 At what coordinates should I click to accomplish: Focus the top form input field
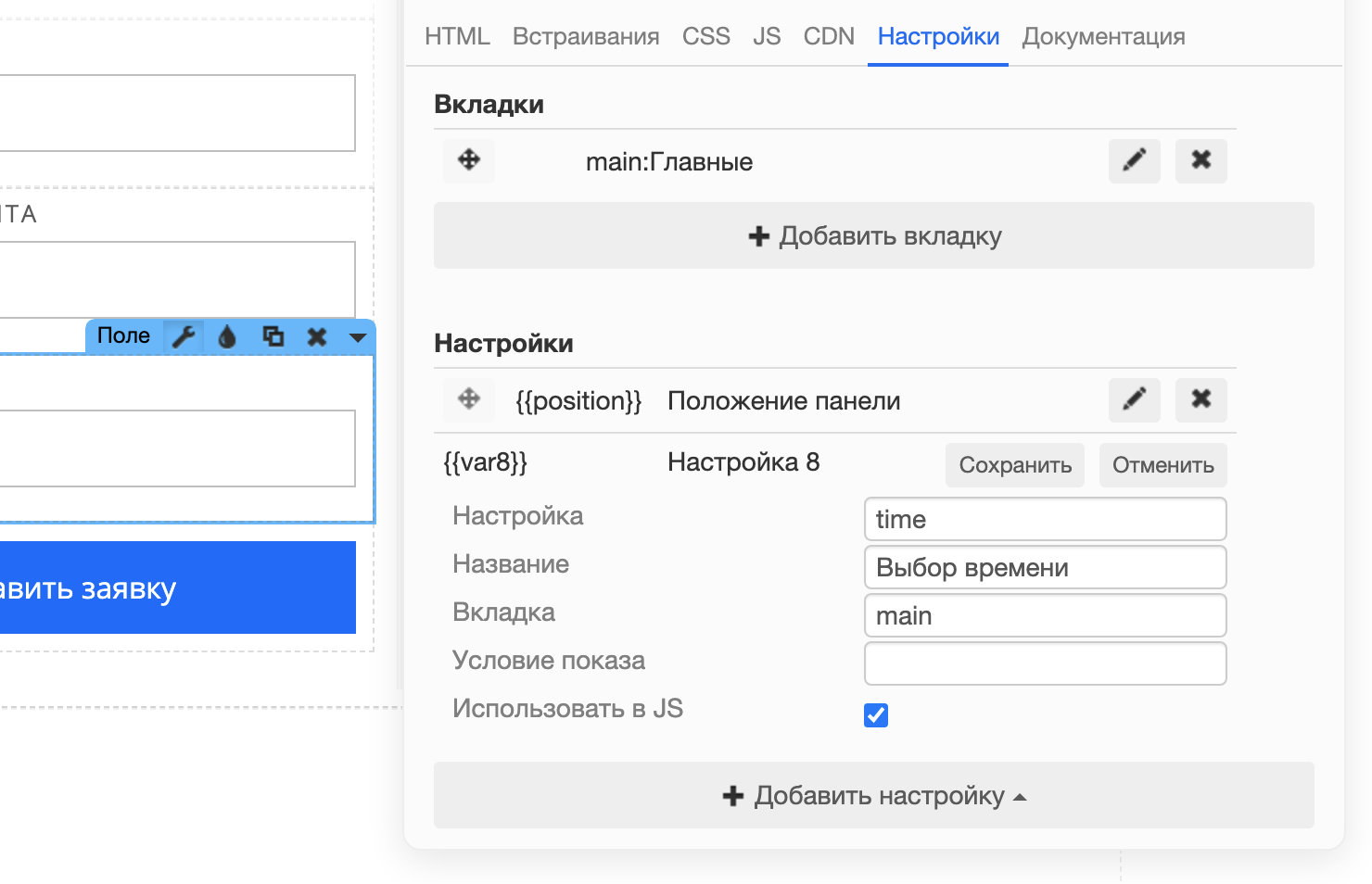(x=178, y=113)
